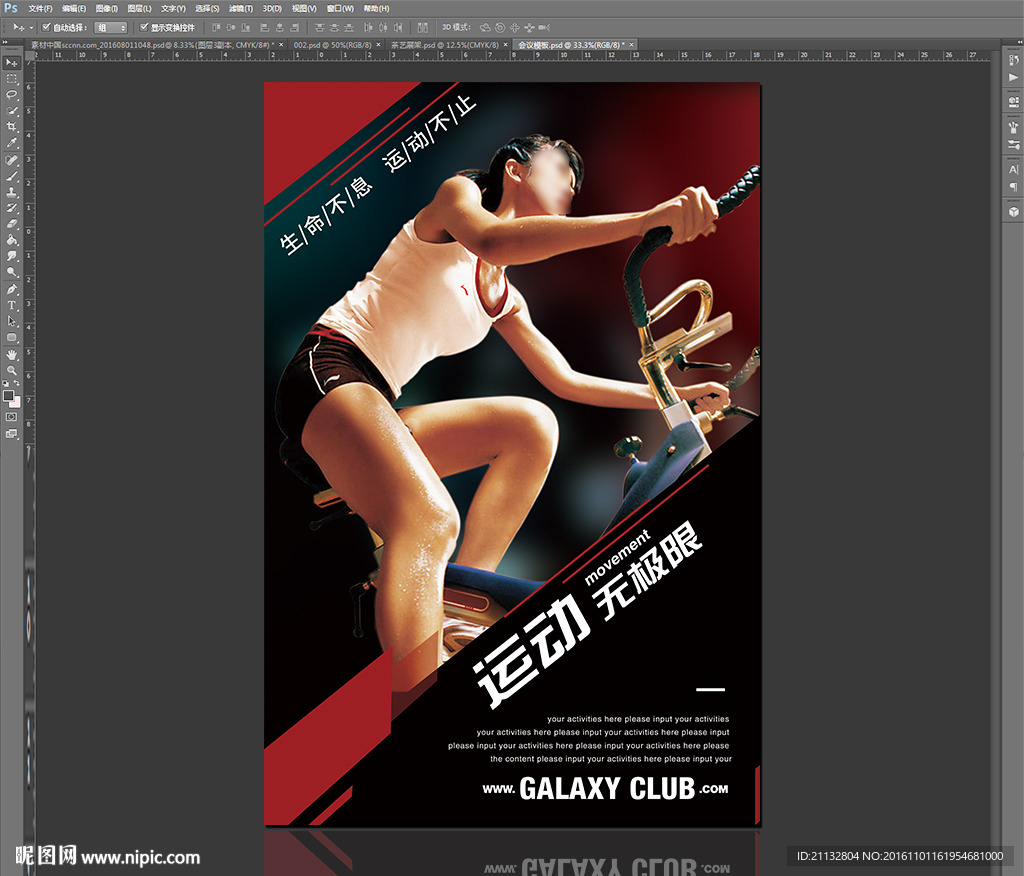Open the 组 auto-select dropdown
Image resolution: width=1024 pixels, height=876 pixels.
(x=110, y=28)
